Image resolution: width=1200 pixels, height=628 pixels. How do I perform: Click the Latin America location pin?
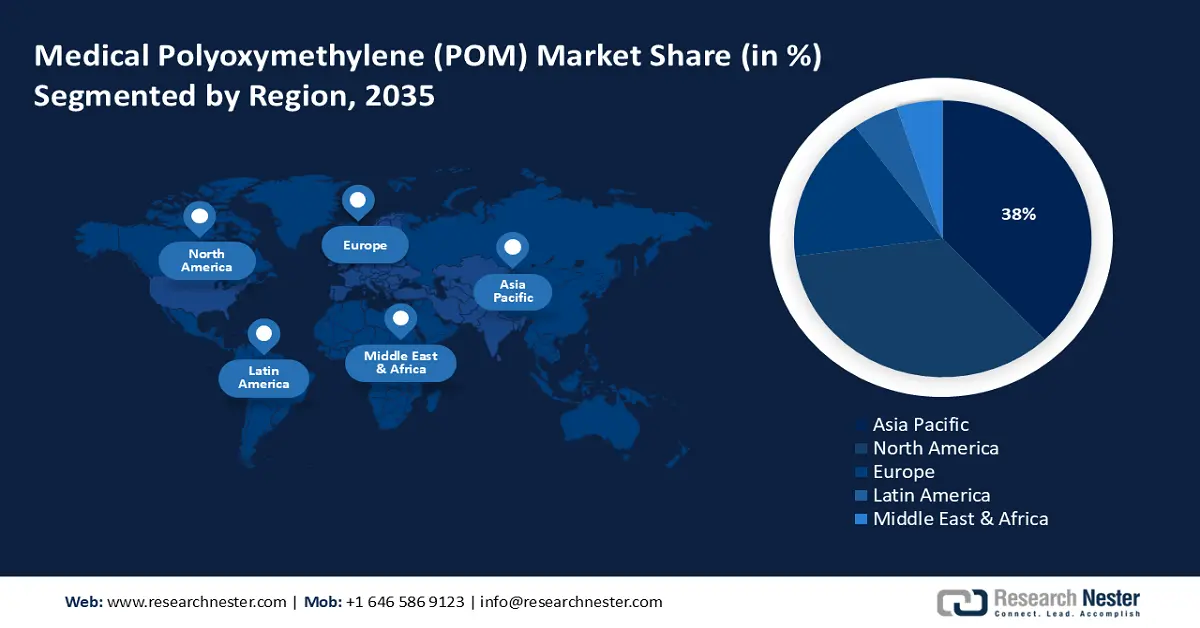[x=263, y=334]
